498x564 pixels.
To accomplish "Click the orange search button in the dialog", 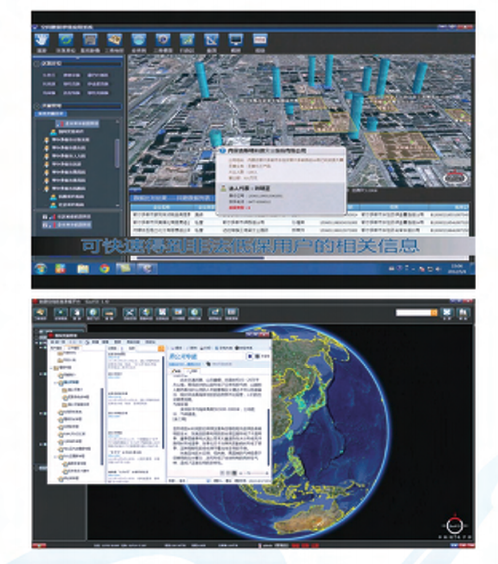I will coord(161,349).
